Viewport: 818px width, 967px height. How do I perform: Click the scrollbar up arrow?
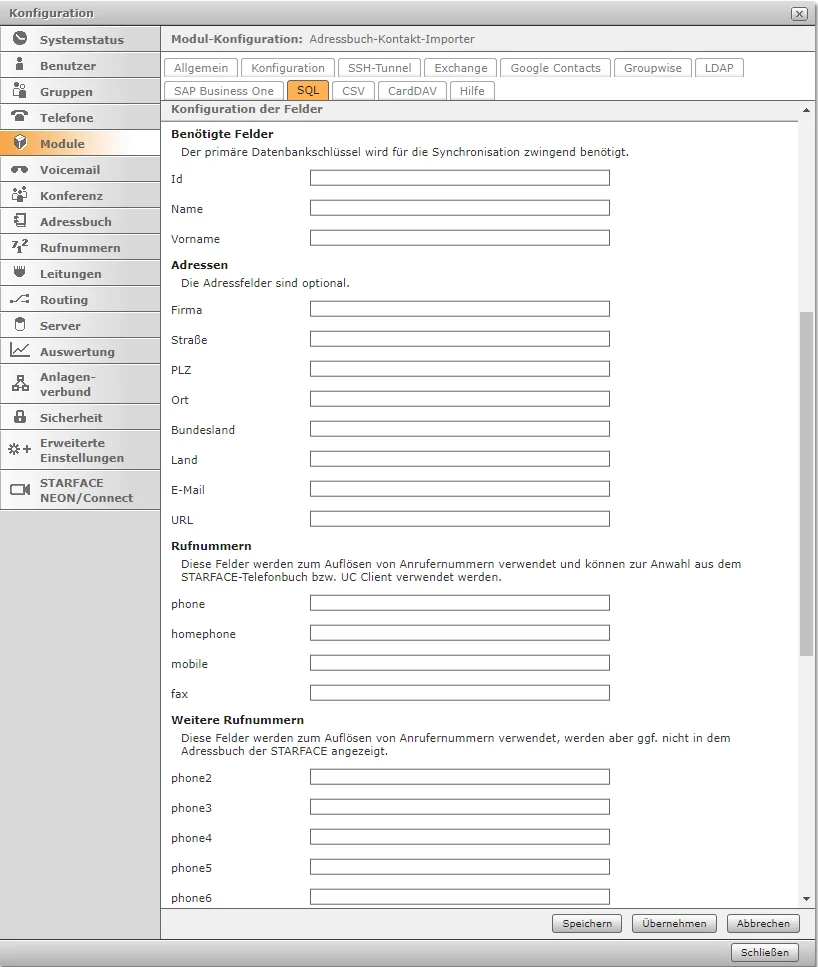pos(806,109)
